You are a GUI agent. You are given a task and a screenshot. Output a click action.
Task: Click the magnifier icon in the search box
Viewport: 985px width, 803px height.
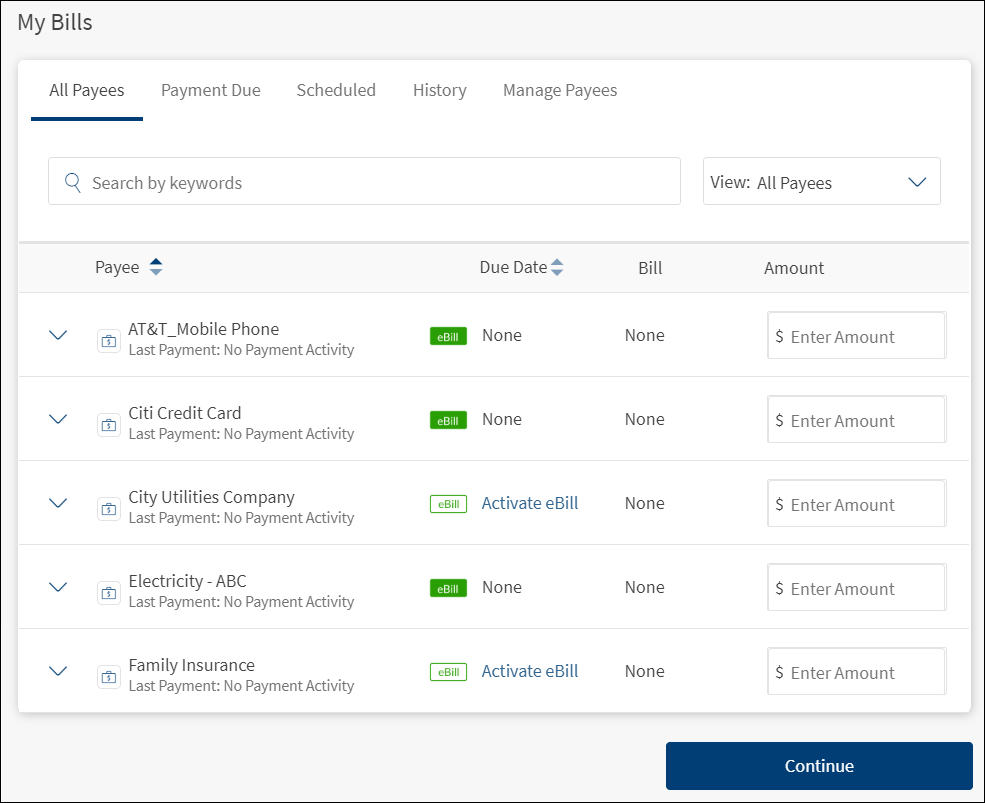73,182
